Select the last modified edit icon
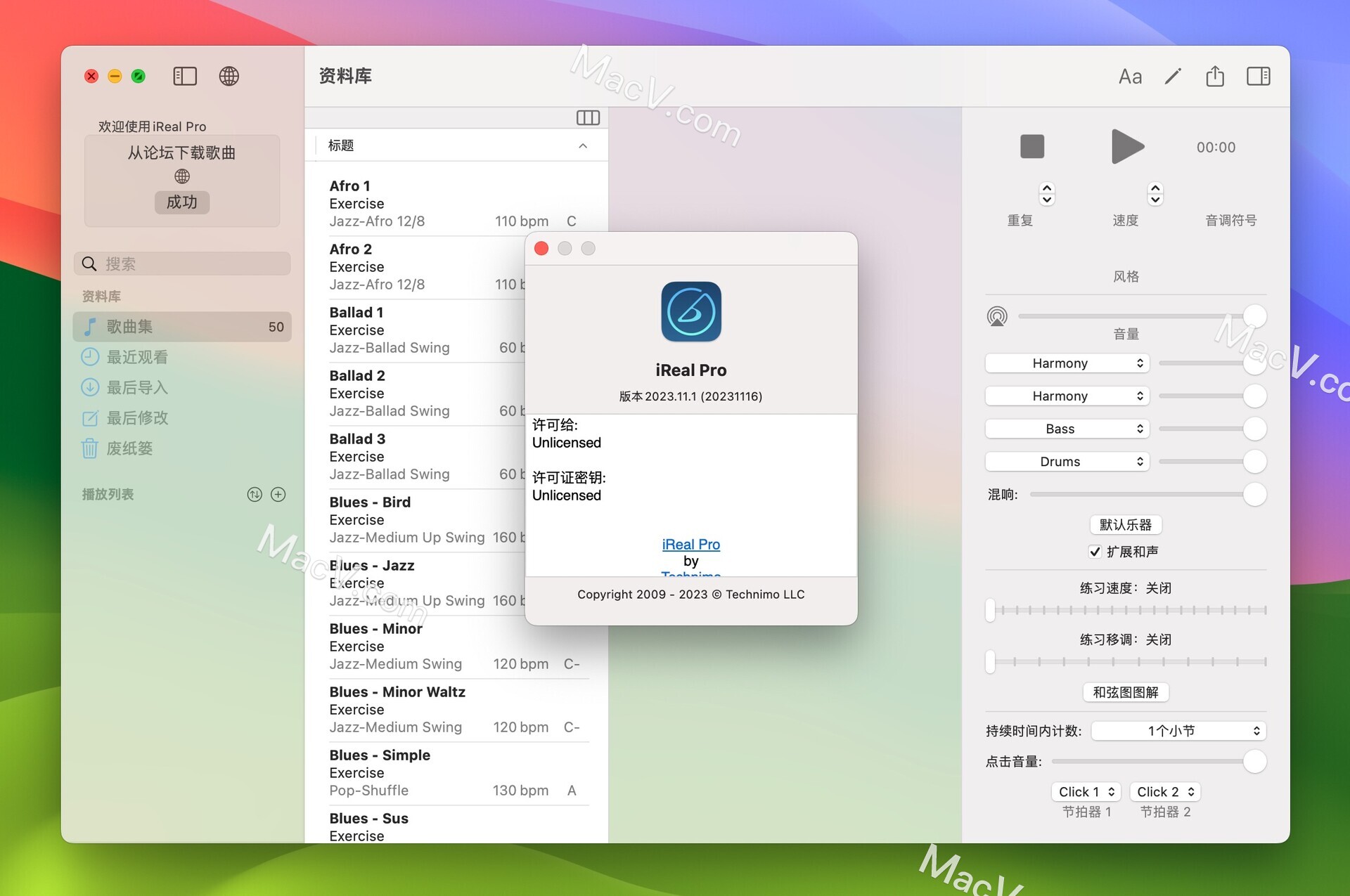1350x896 pixels. point(90,418)
